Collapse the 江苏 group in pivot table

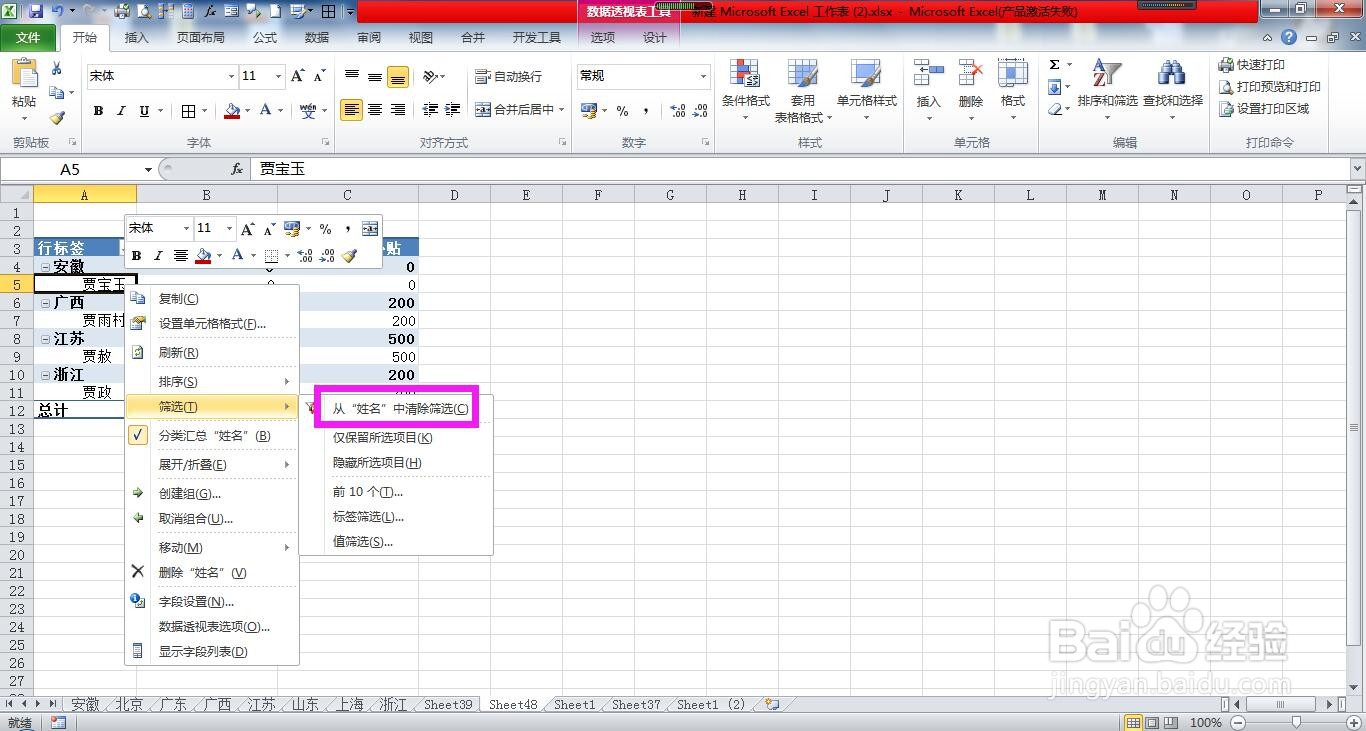coord(45,339)
